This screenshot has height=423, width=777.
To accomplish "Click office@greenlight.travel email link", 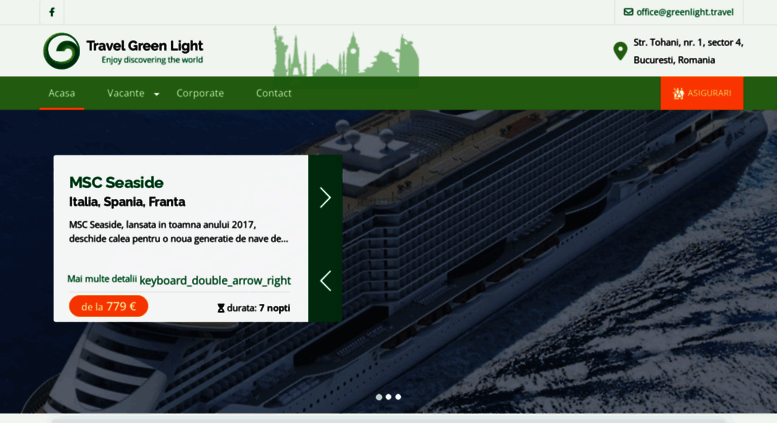I will (685, 12).
